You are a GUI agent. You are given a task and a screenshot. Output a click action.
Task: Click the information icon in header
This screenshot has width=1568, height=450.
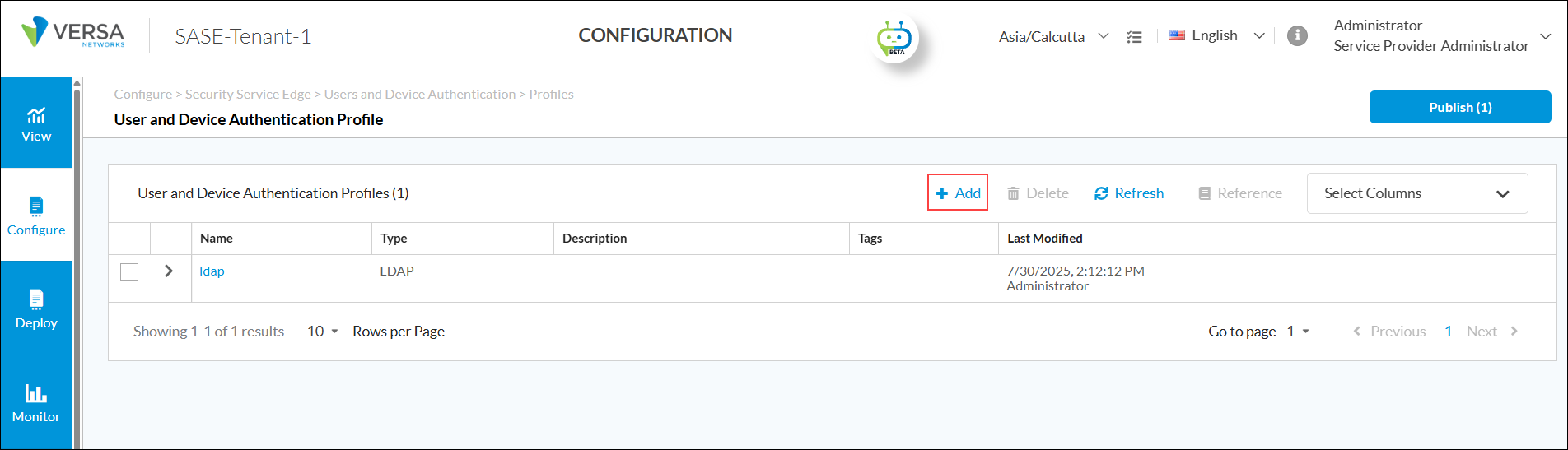click(x=1297, y=36)
